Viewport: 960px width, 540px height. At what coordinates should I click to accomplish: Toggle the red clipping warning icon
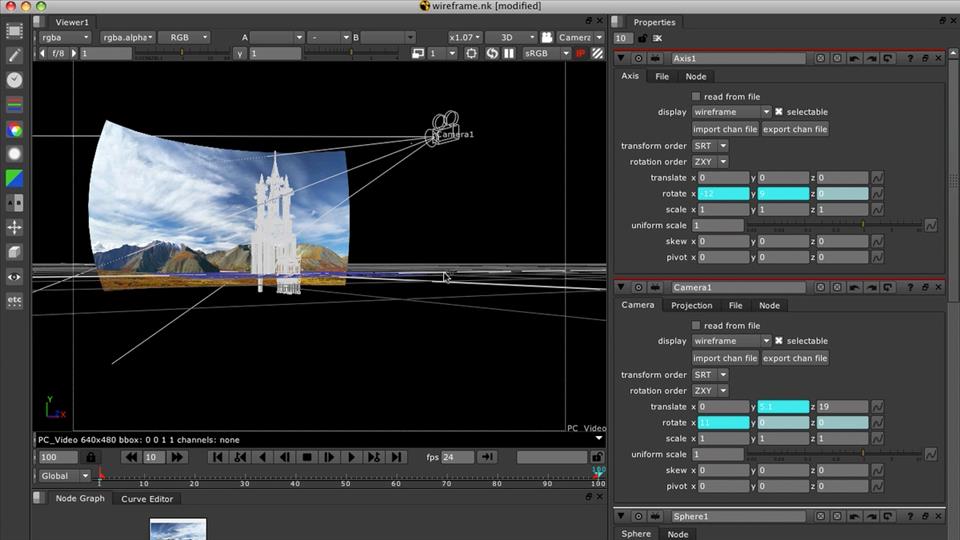[x=580, y=53]
